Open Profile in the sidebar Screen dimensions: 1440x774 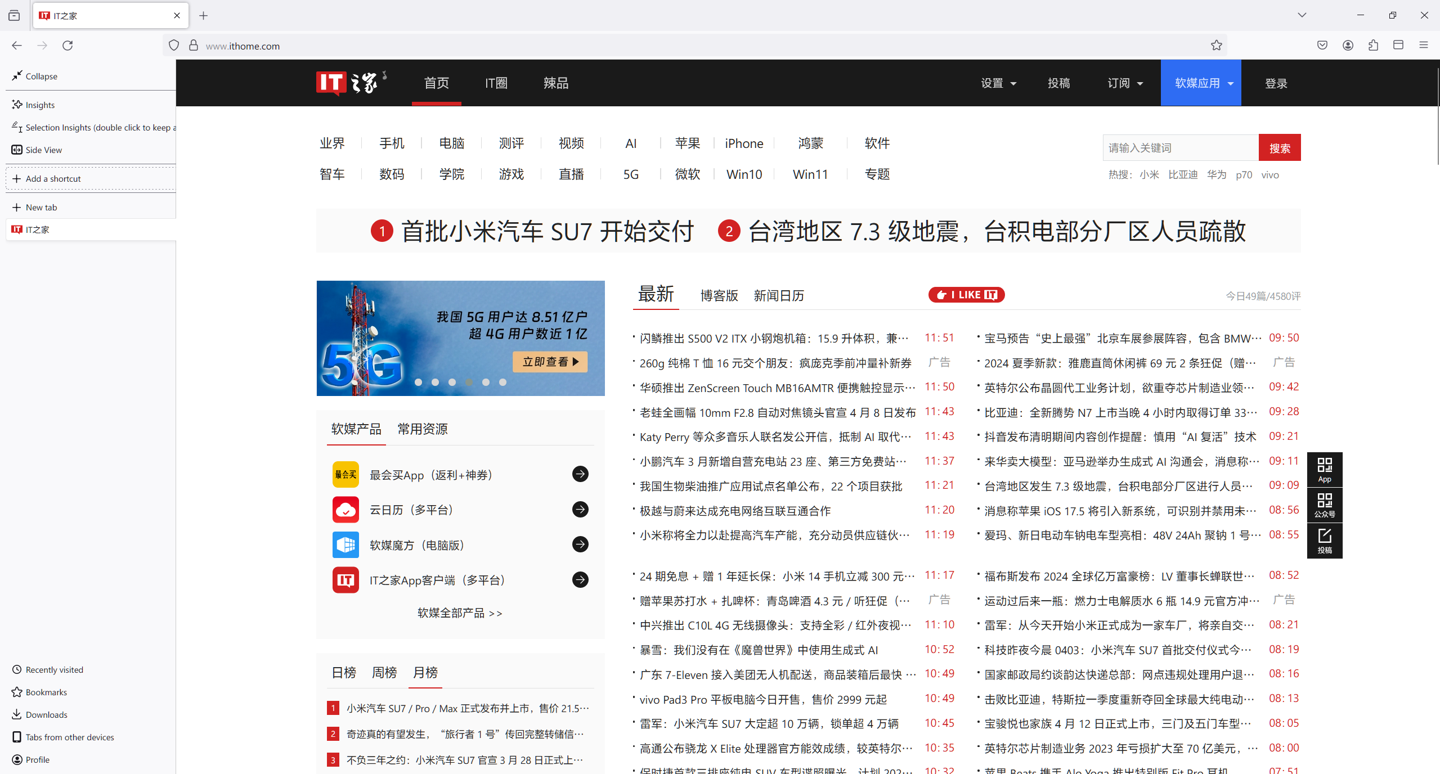coord(31,760)
